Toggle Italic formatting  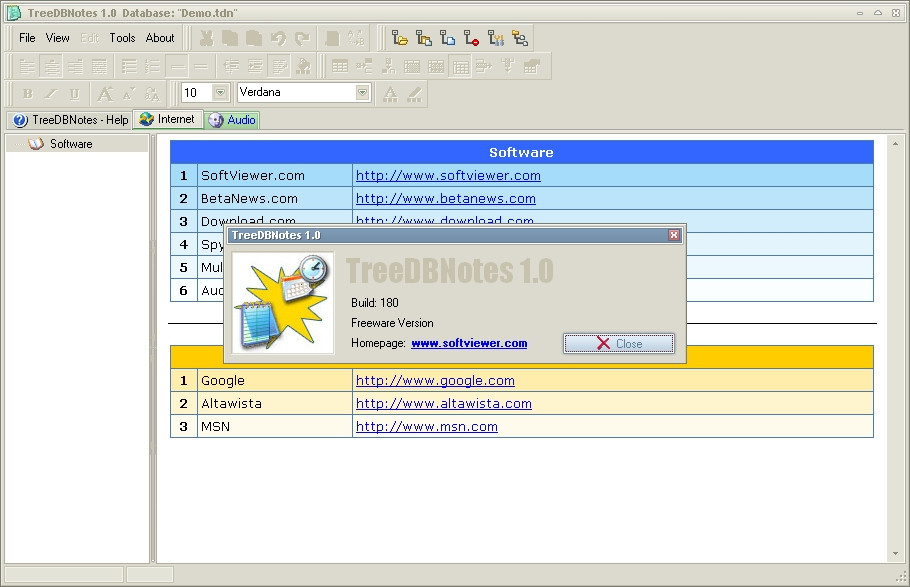[x=51, y=93]
